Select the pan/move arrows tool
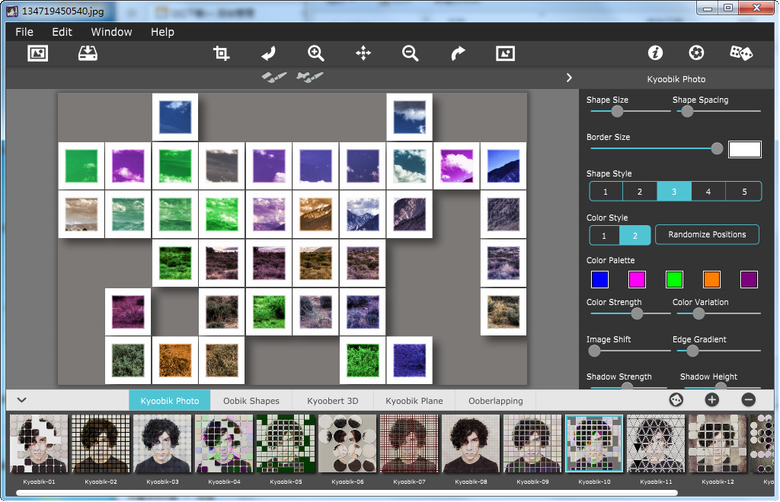 tap(363, 53)
